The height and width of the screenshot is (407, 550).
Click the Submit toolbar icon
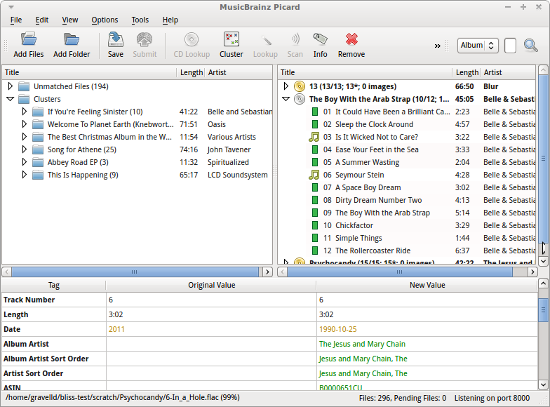(x=145, y=39)
